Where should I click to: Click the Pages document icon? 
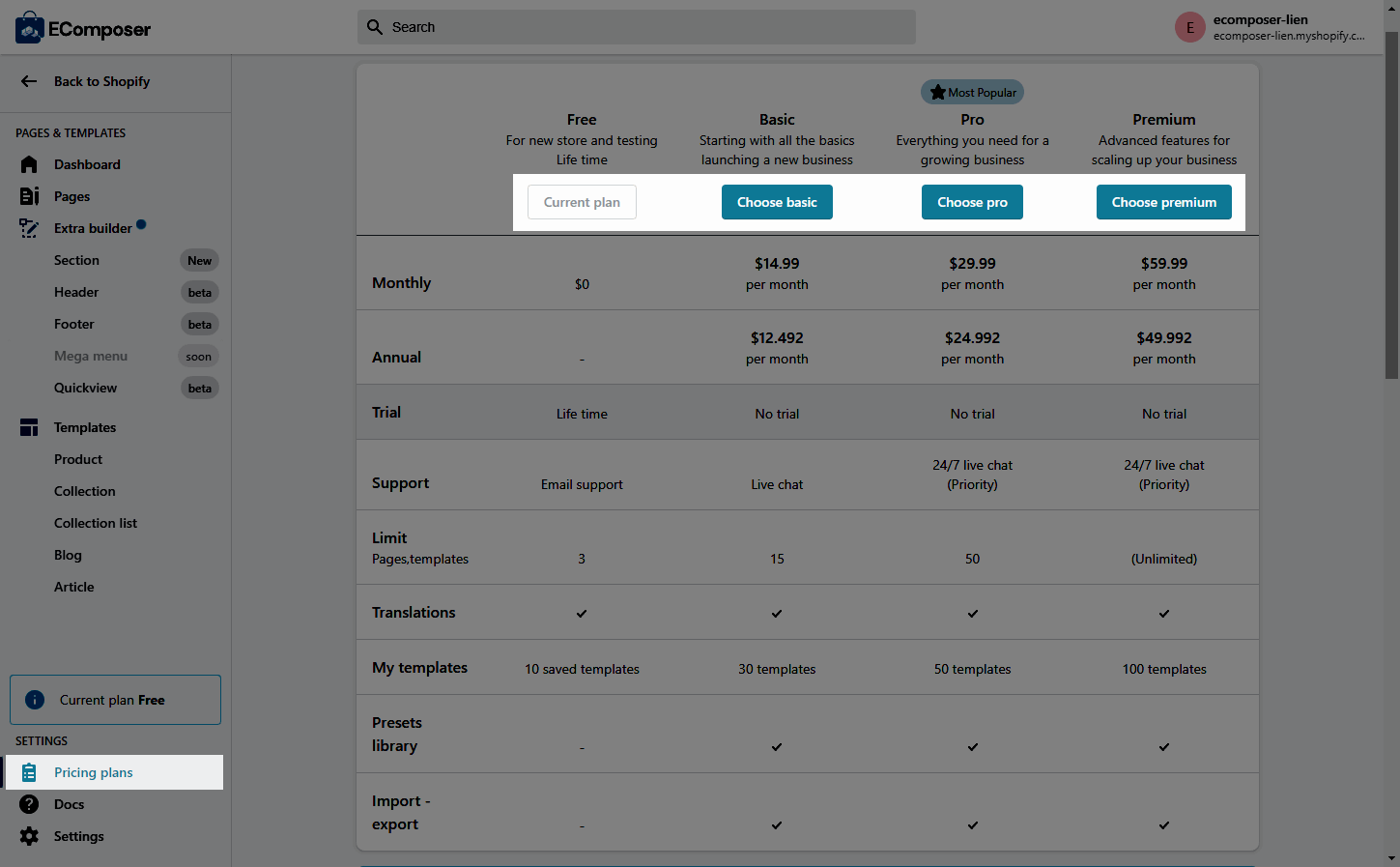pos(29,196)
